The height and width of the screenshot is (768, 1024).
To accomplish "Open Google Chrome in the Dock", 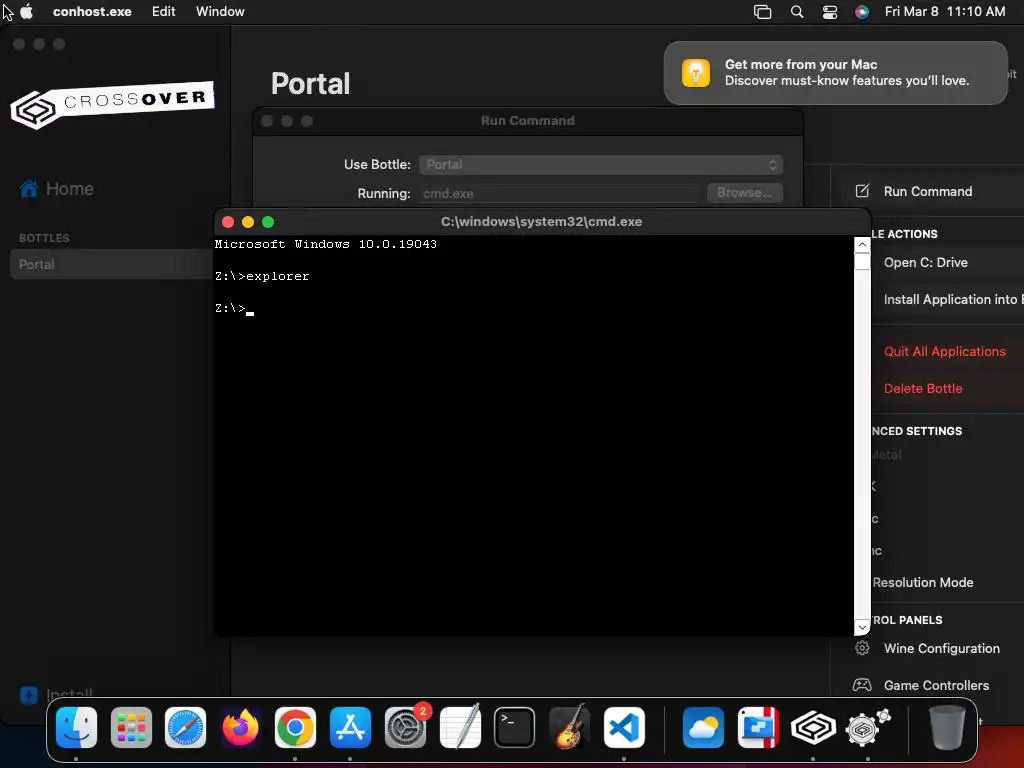I will [295, 727].
